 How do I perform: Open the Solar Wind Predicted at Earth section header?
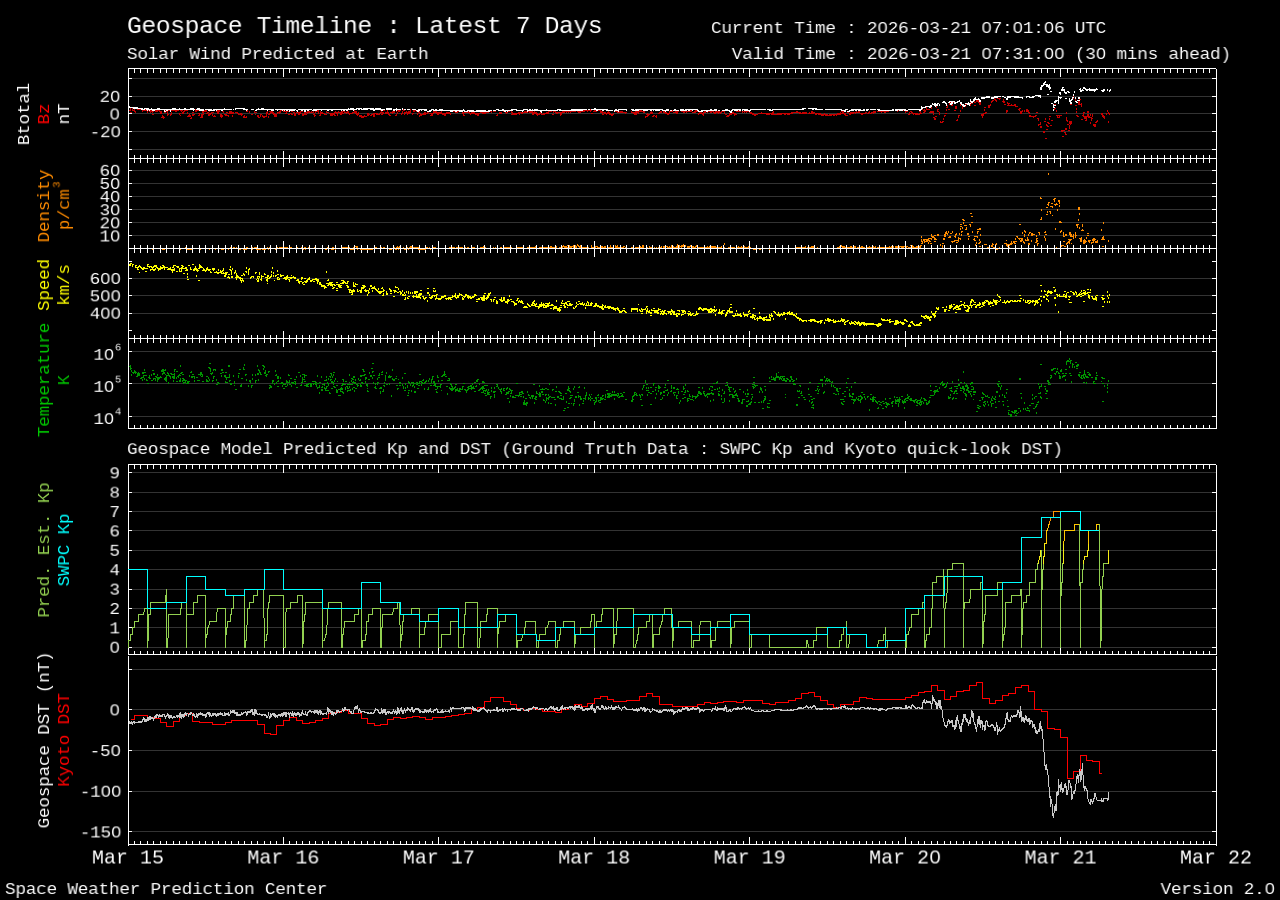tap(277, 54)
